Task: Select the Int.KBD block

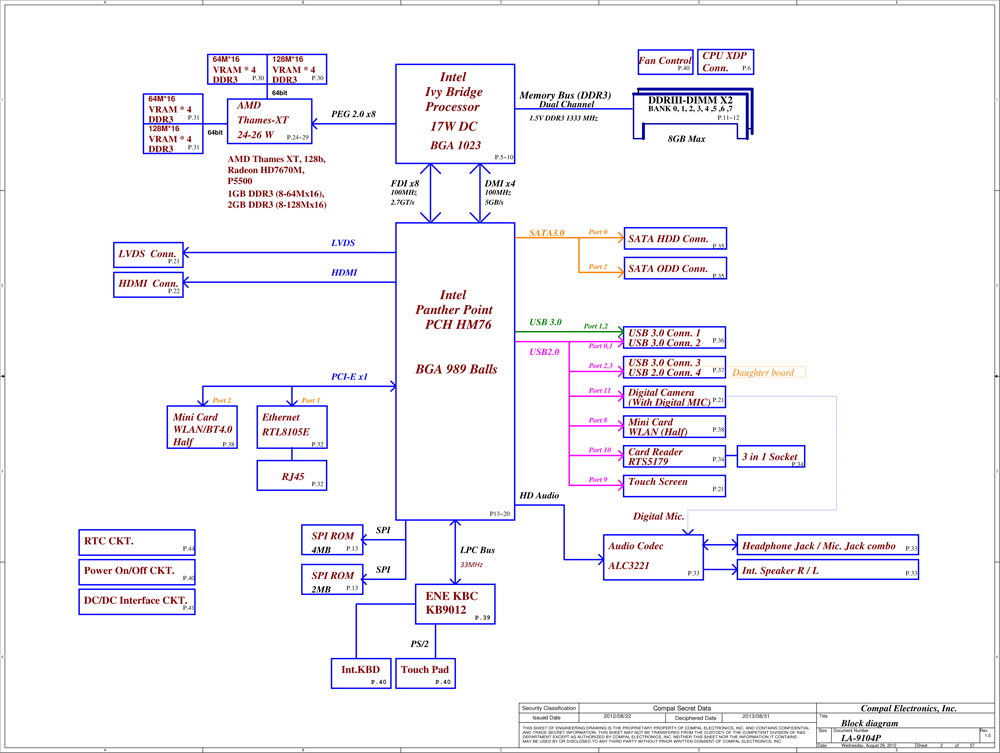Action: (x=361, y=673)
